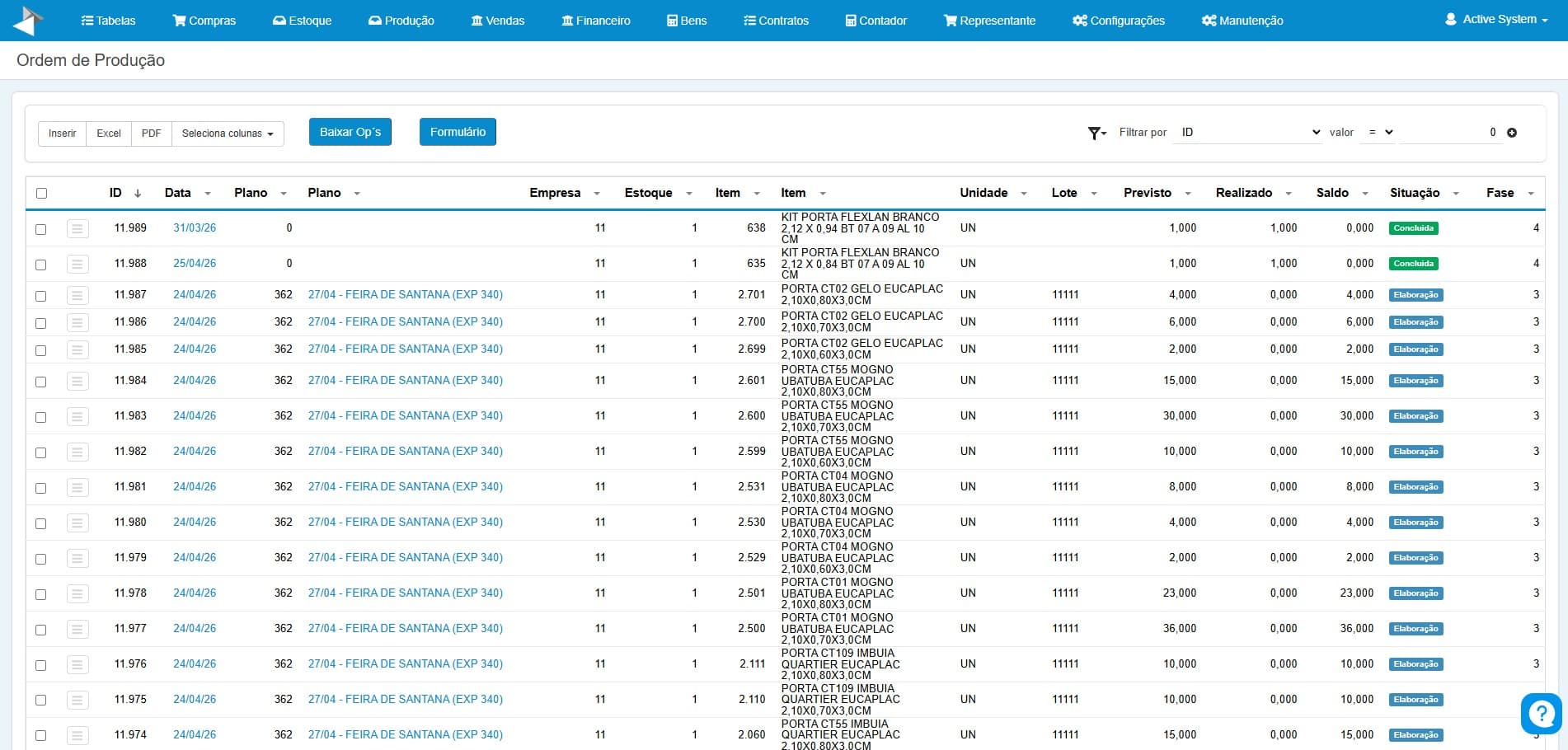Screen dimensions: 1568x750
Task: Click the filter value input field
Action: coord(1451,132)
